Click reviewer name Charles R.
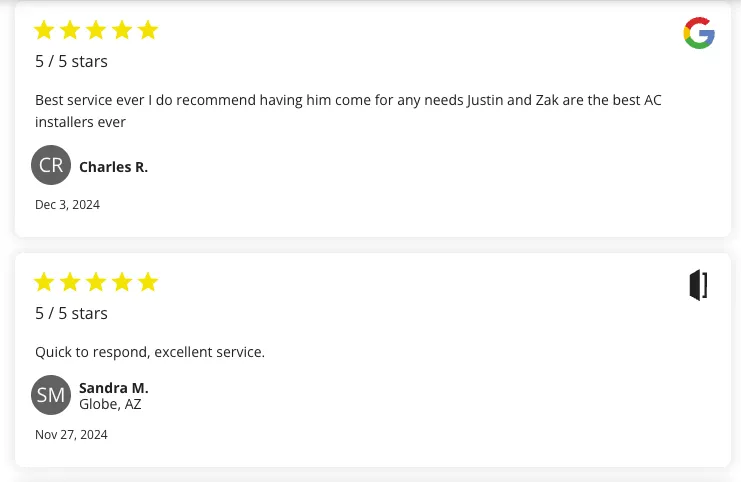Screen dimensions: 741x482 click(x=113, y=167)
